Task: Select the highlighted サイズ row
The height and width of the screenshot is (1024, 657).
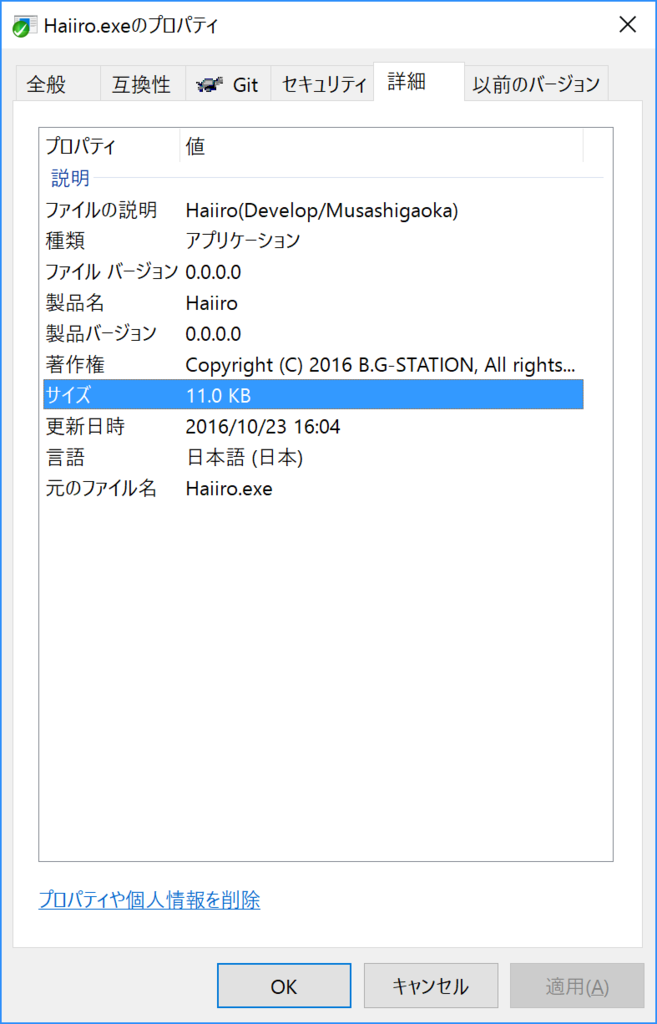Action: click(x=313, y=396)
